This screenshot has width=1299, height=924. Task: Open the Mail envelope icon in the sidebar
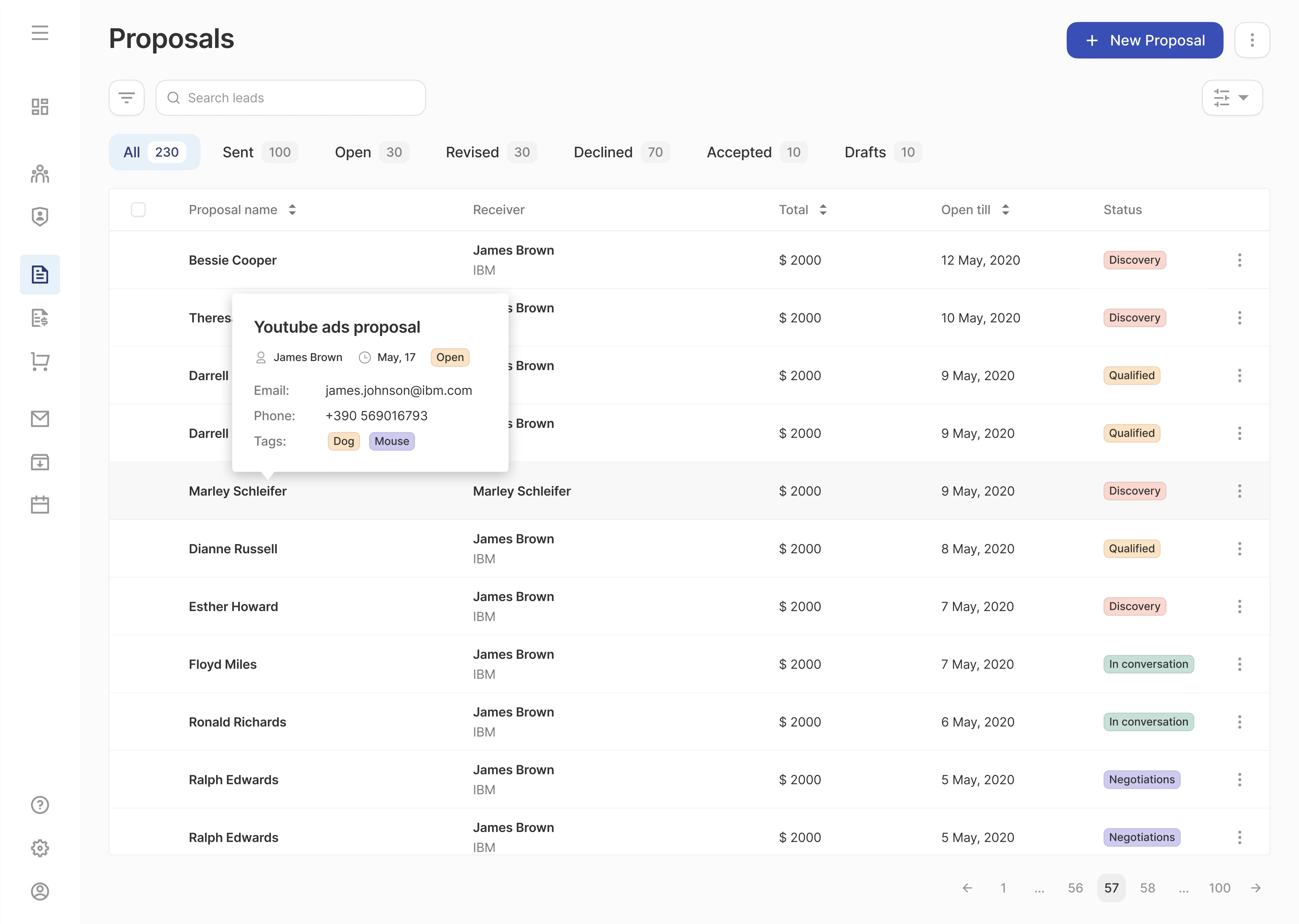tap(40, 419)
